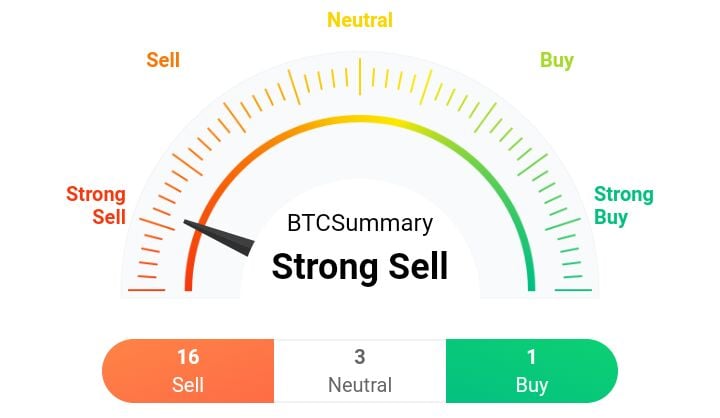
Task: Click the dark gauge needle pointer
Action: (222, 236)
